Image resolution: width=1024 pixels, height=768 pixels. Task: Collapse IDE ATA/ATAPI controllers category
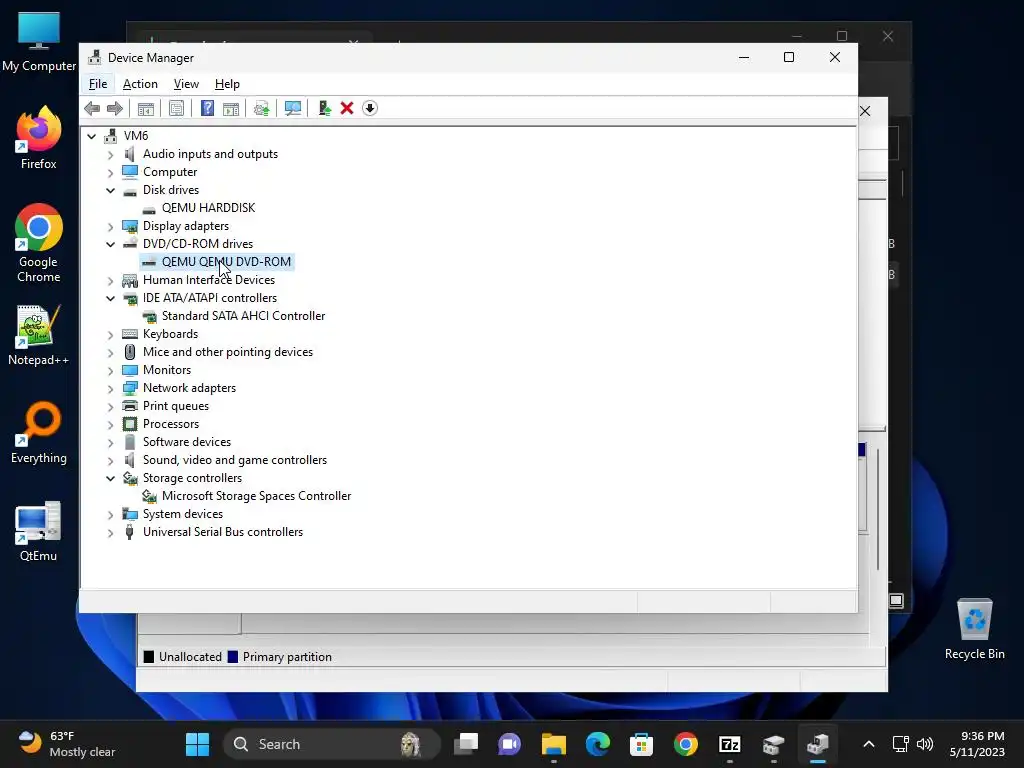point(110,298)
